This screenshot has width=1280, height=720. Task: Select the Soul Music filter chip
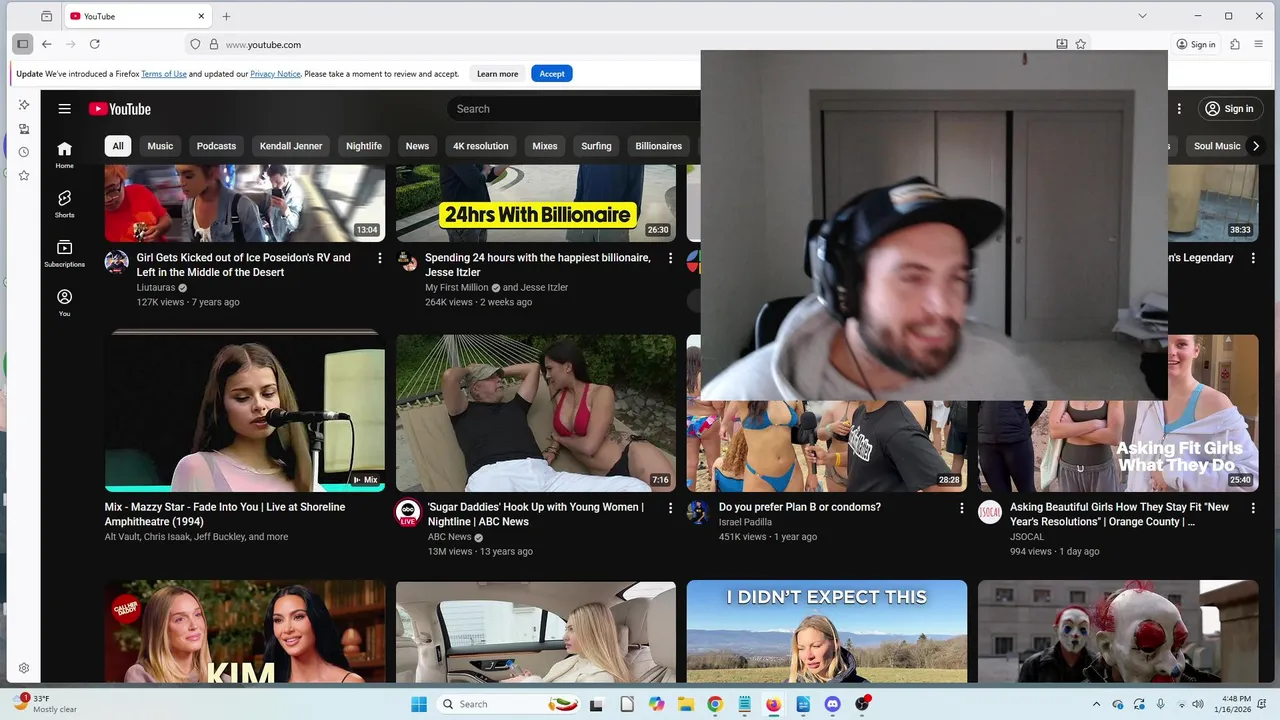tap(1217, 146)
